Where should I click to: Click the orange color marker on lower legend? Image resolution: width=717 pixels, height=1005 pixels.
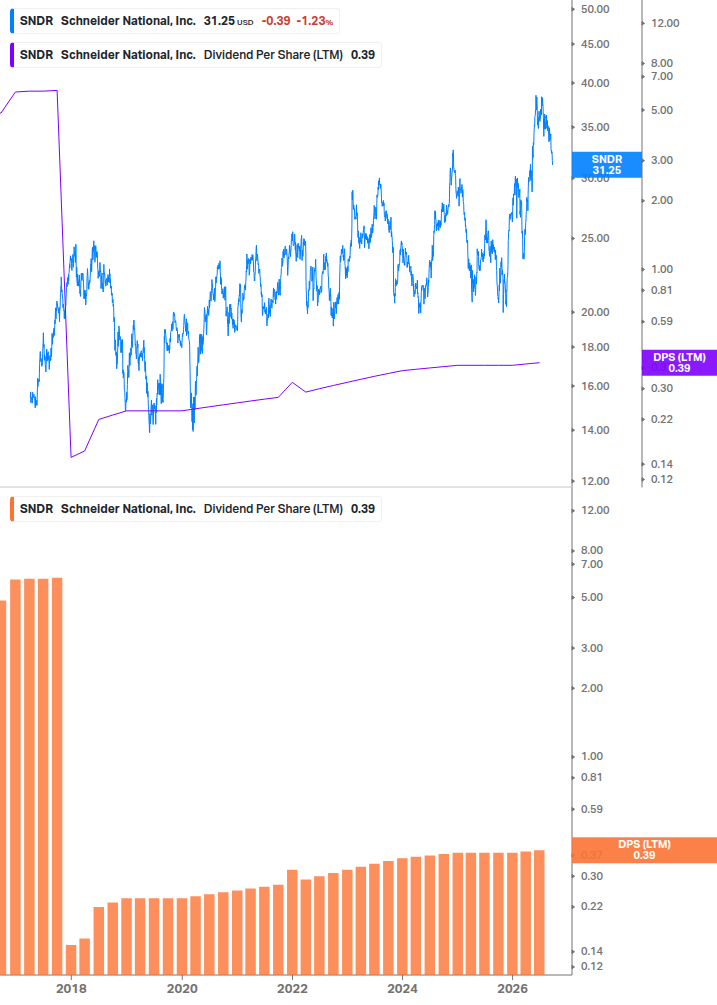[12, 509]
